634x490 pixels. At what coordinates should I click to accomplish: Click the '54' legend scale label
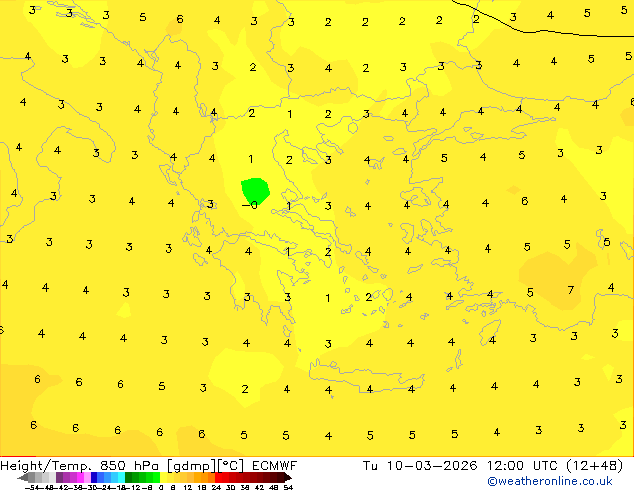[288, 487]
